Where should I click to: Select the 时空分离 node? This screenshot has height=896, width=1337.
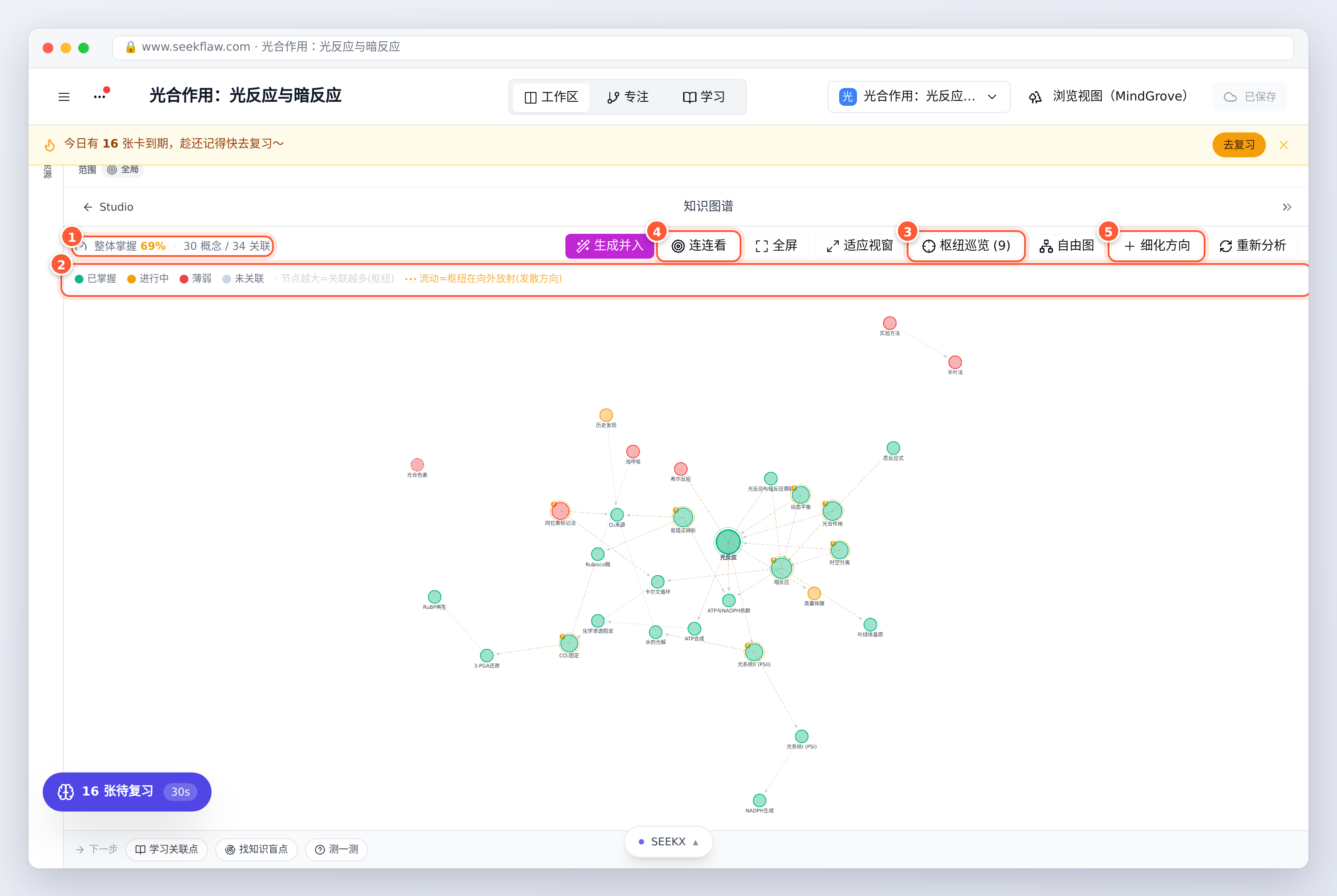[x=839, y=550]
